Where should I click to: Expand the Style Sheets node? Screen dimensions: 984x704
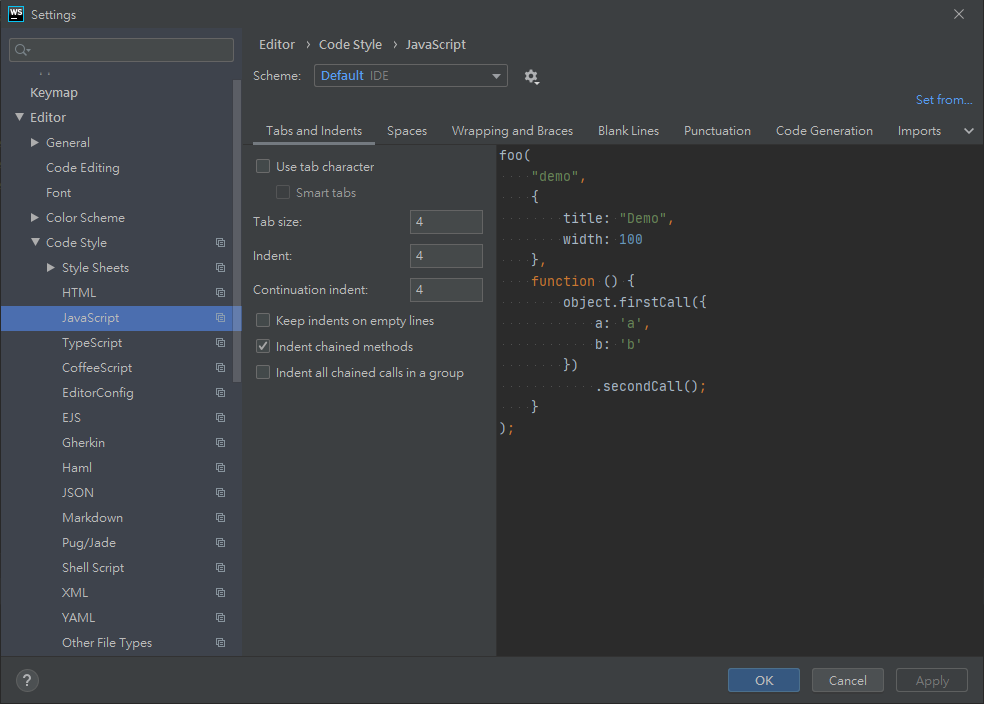(x=51, y=268)
